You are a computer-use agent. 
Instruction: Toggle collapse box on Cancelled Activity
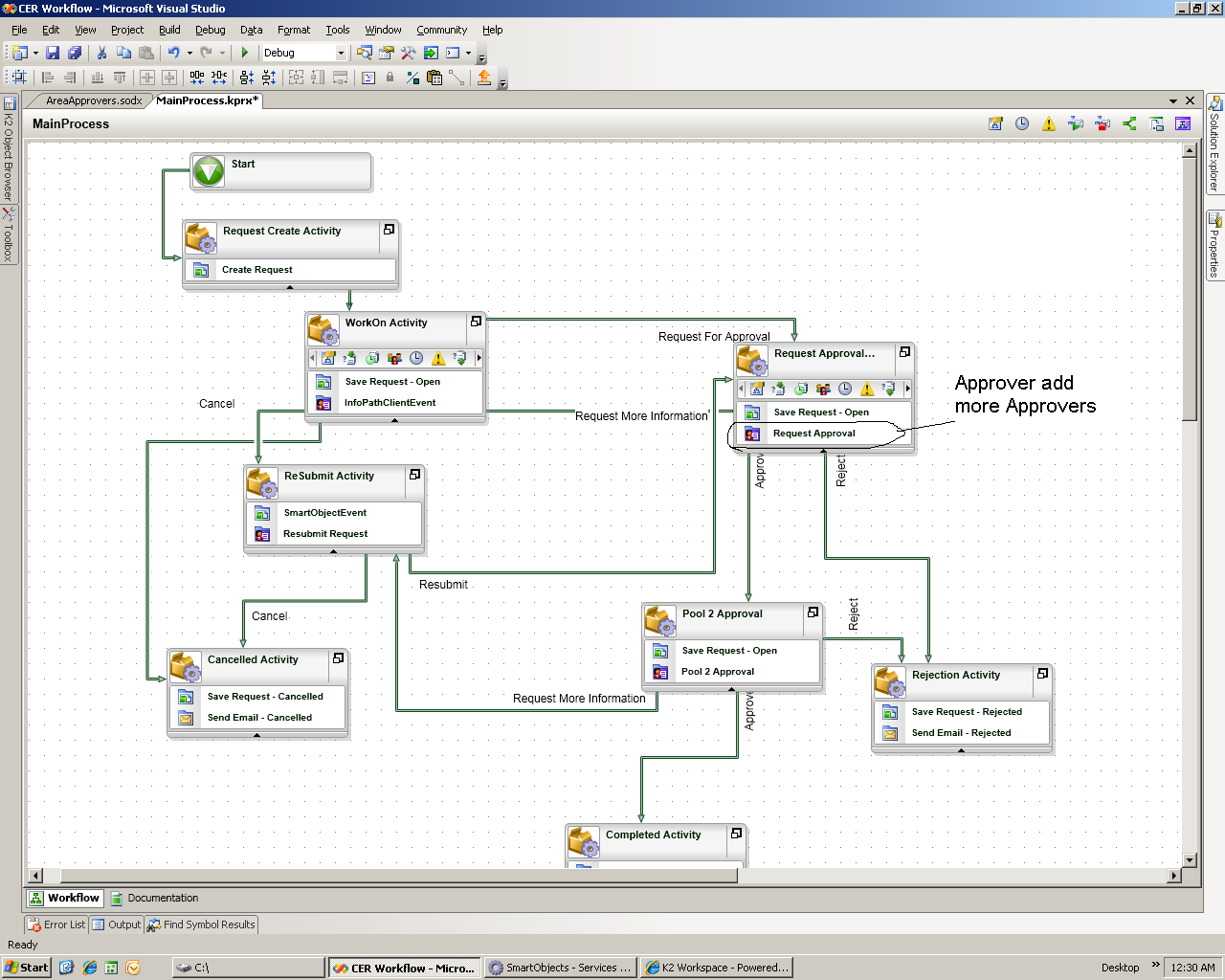(338, 658)
